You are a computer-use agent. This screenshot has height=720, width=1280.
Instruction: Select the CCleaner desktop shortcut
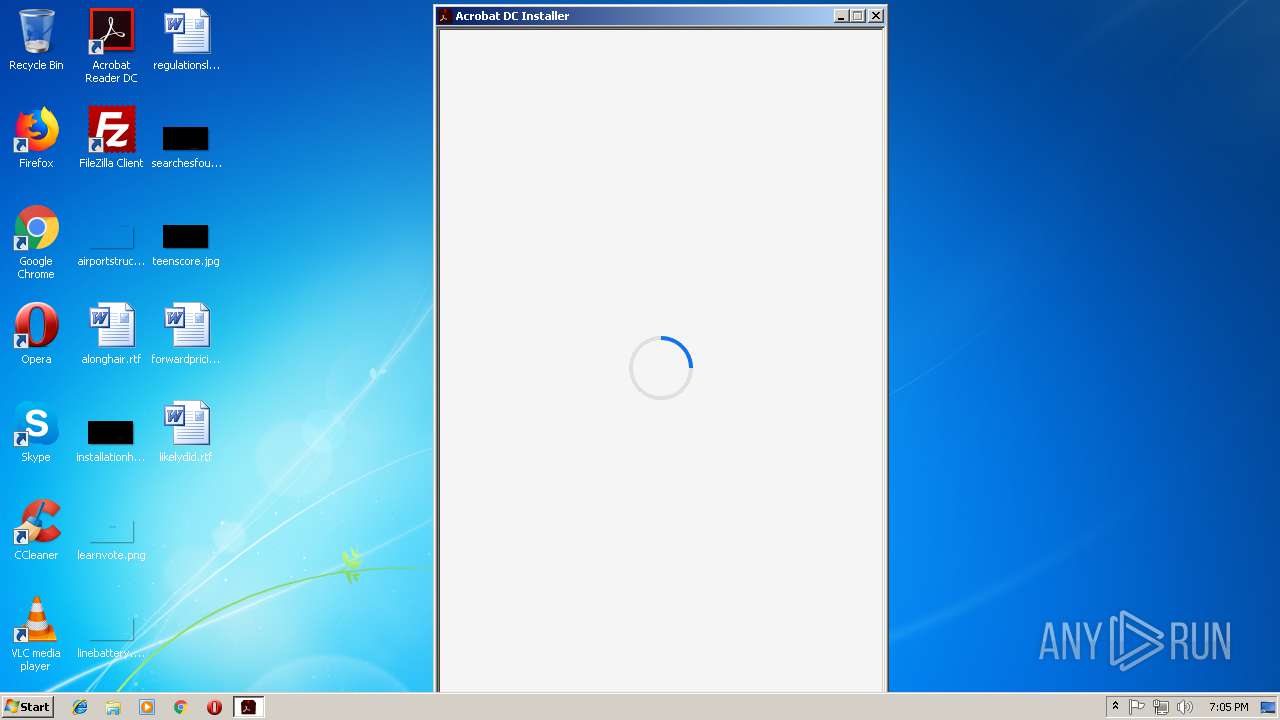pyautogui.click(x=36, y=530)
